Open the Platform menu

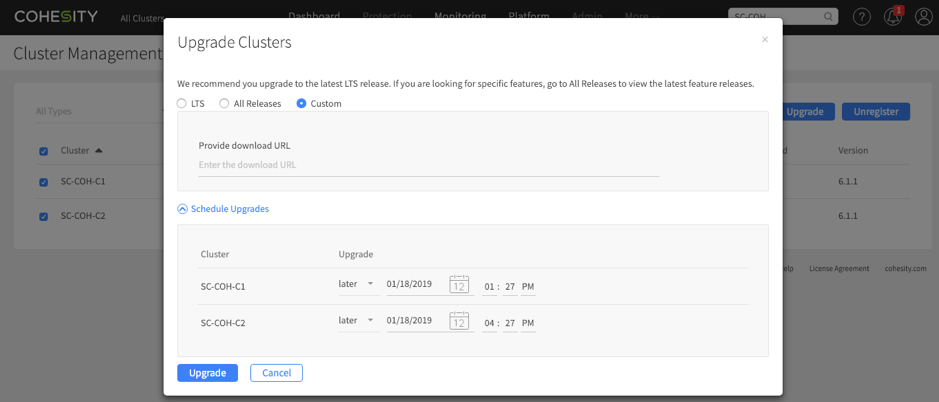528,17
